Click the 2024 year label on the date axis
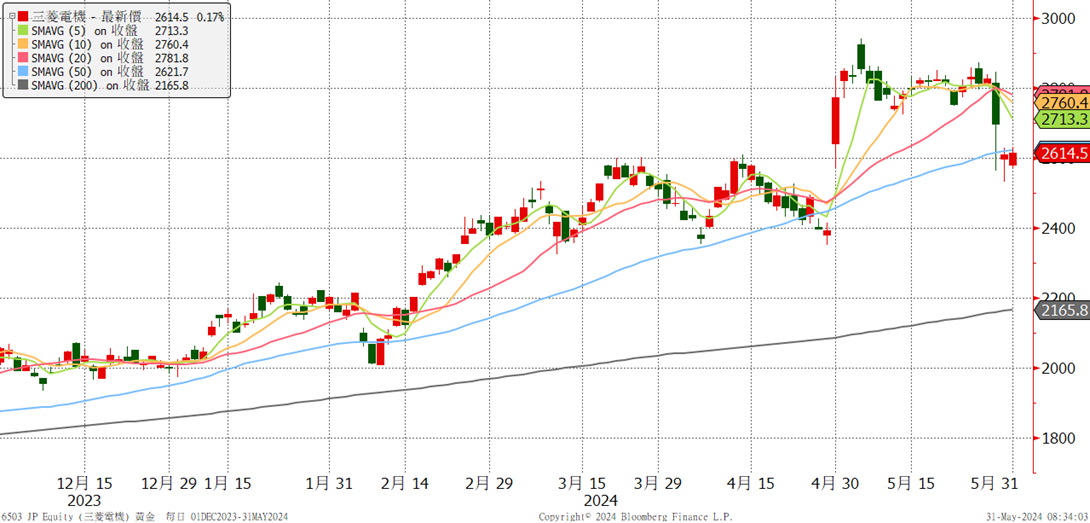 tap(600, 501)
